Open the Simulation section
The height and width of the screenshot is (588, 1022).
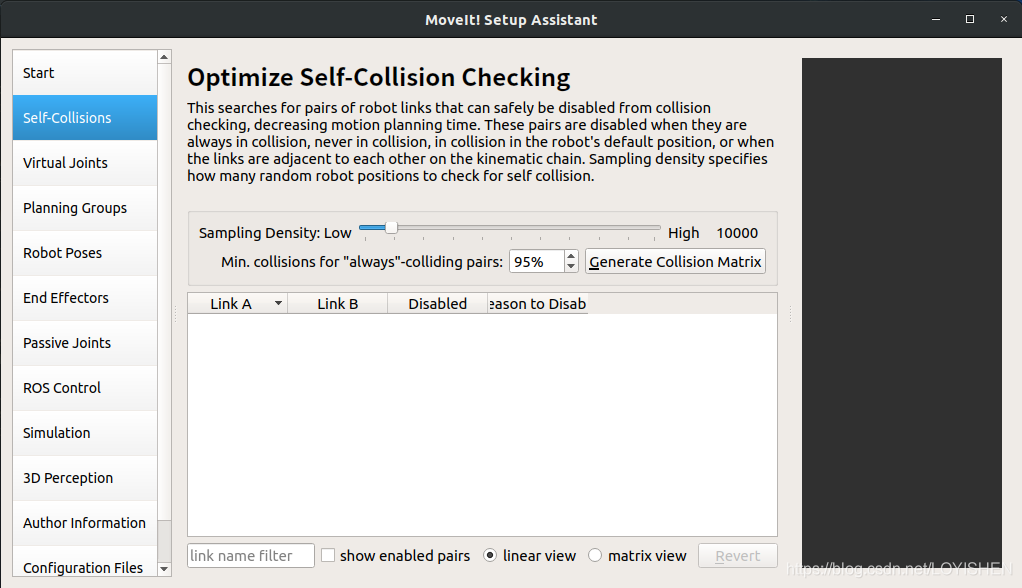click(85, 432)
